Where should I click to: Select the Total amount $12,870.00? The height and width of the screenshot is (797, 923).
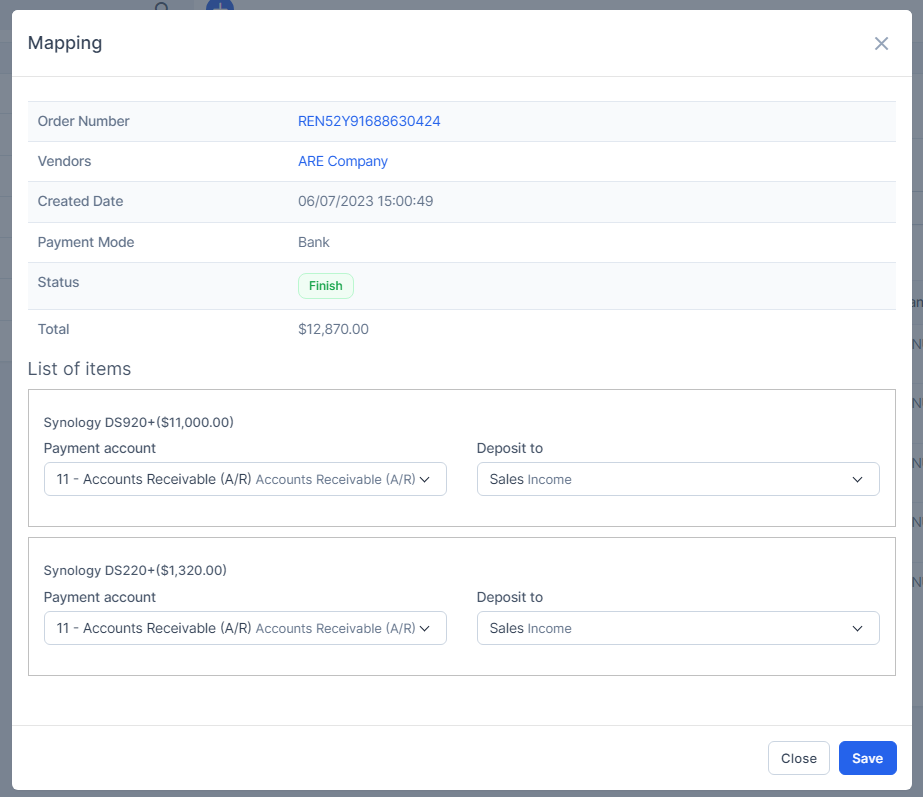click(x=333, y=329)
